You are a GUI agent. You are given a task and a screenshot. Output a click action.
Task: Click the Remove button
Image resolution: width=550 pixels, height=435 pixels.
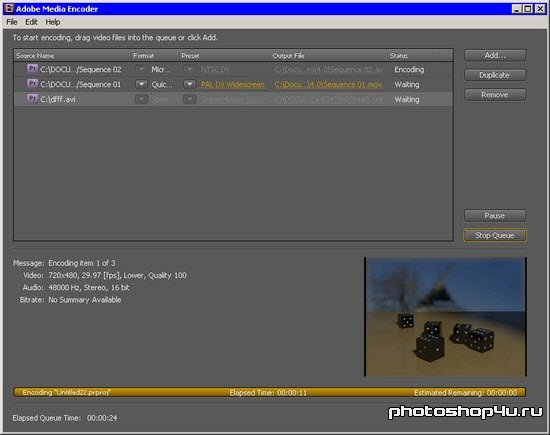pyautogui.click(x=495, y=95)
